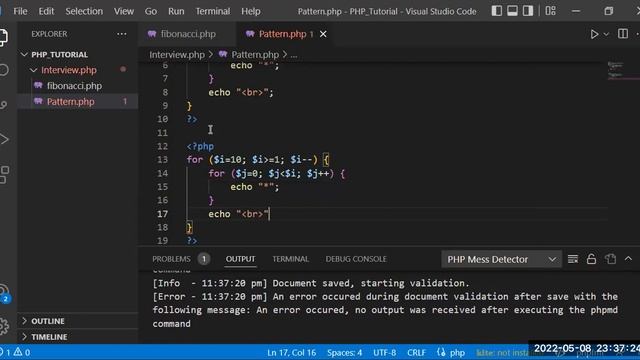
Task: Toggle secondary side bar layout icon
Action: point(528,11)
